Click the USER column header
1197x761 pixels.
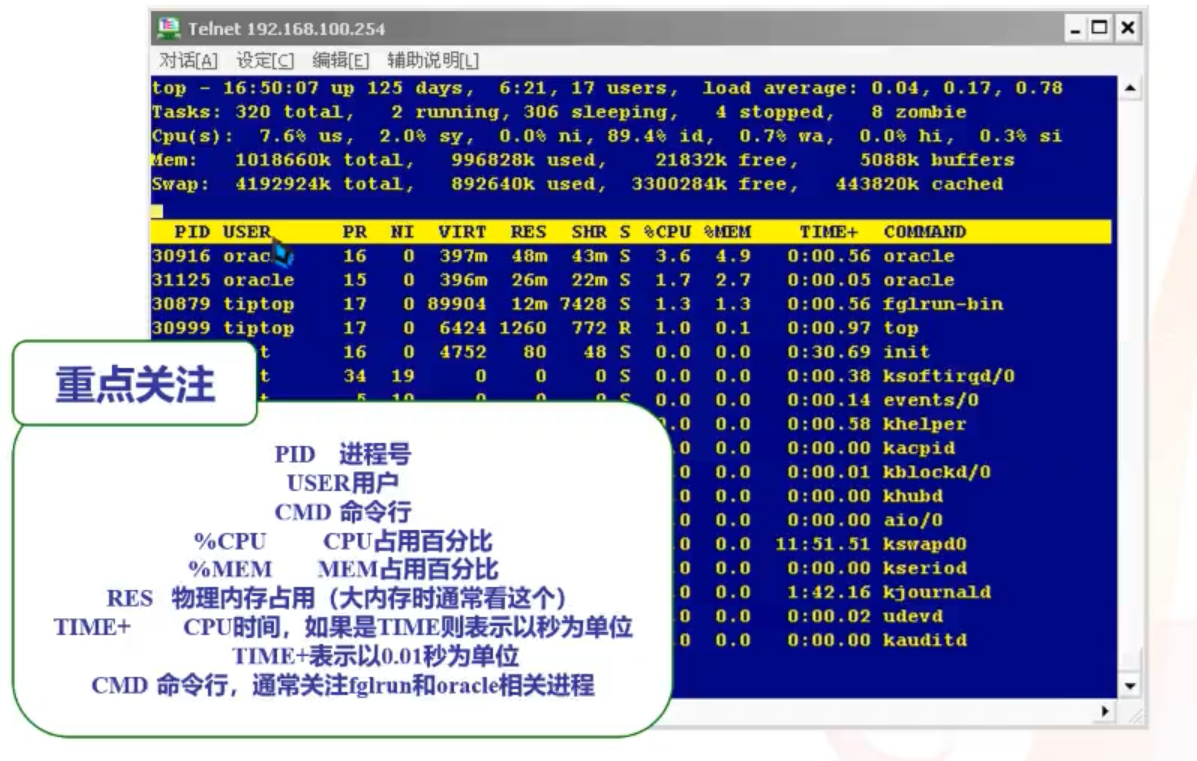[247, 232]
